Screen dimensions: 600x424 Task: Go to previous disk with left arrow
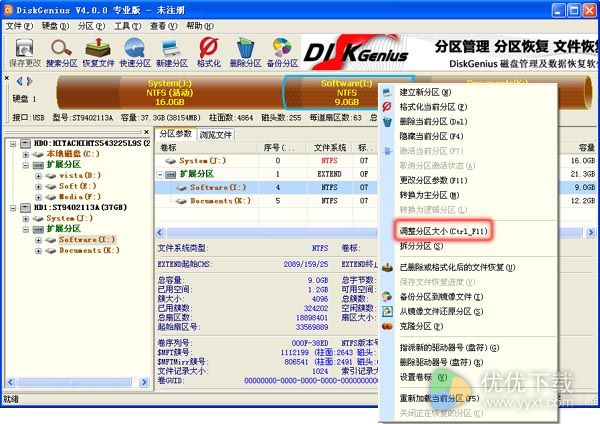[x=20, y=81]
